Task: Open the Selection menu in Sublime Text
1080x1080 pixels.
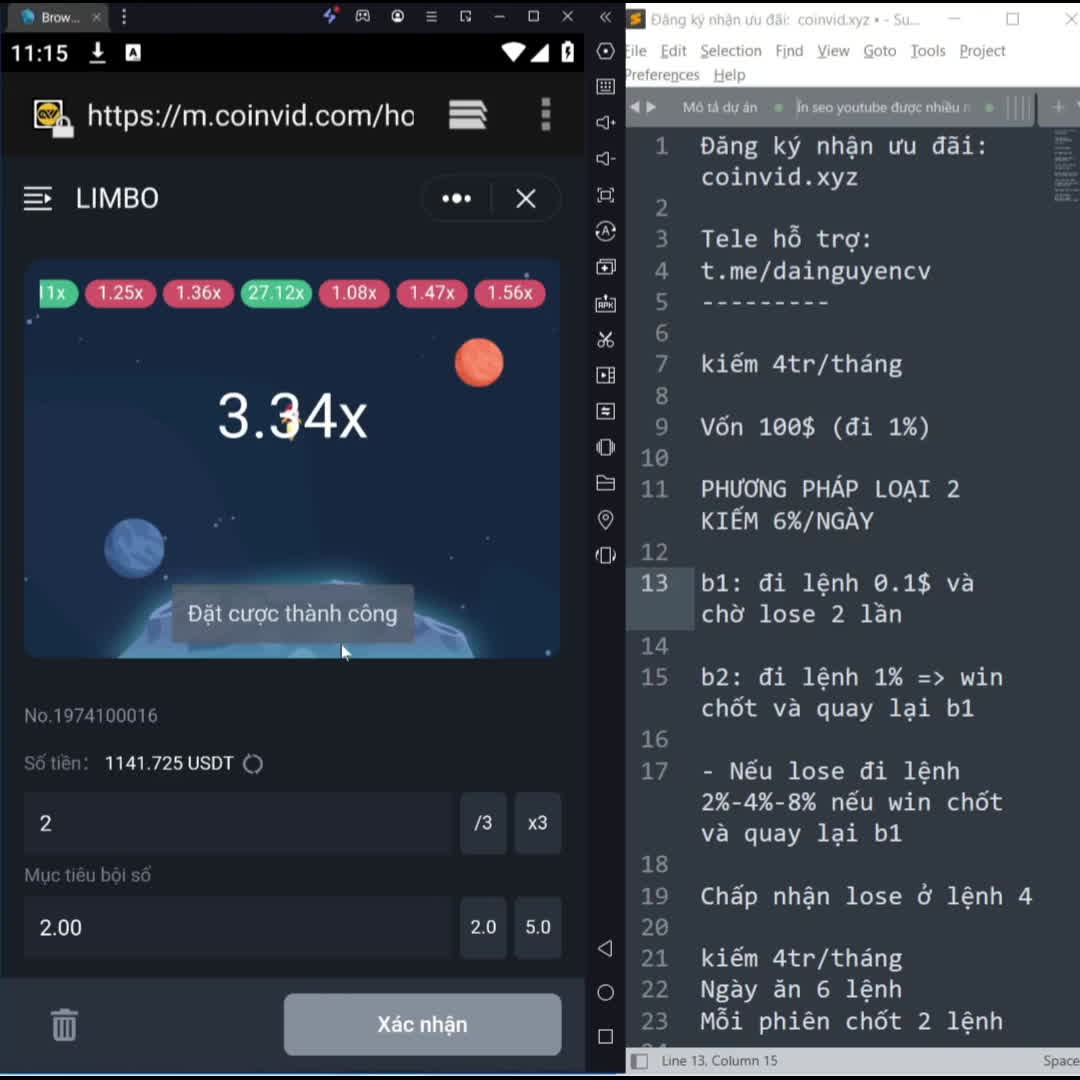Action: pos(730,51)
